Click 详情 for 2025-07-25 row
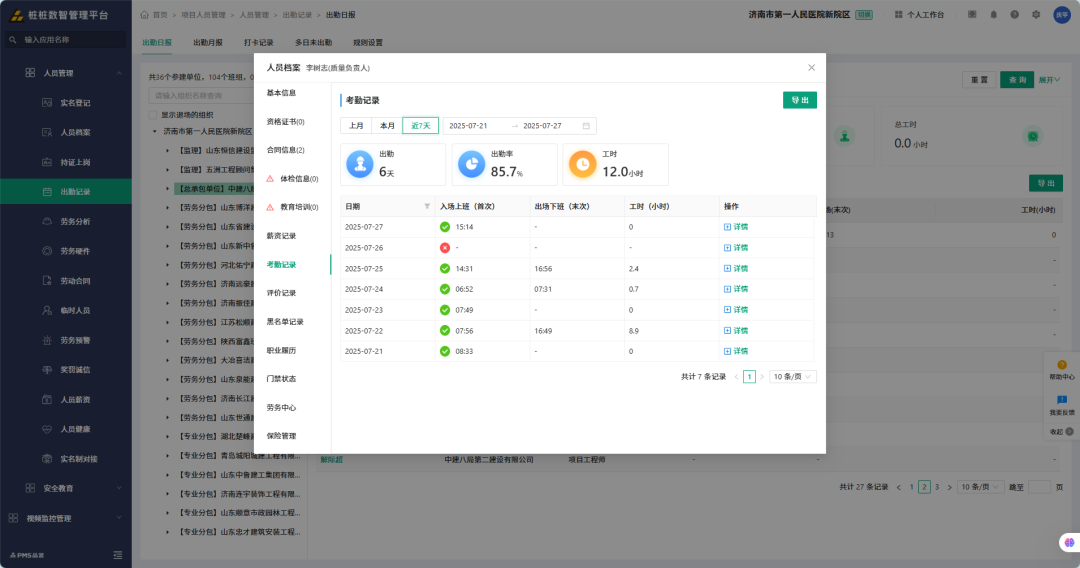 point(736,269)
